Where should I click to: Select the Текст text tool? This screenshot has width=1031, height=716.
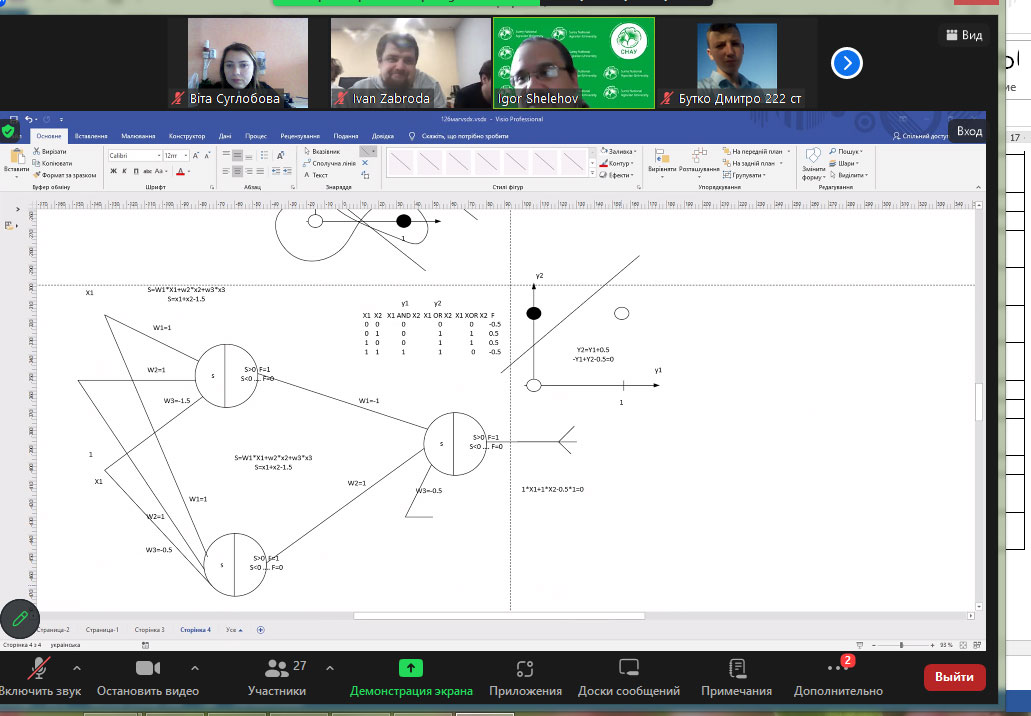tap(319, 175)
